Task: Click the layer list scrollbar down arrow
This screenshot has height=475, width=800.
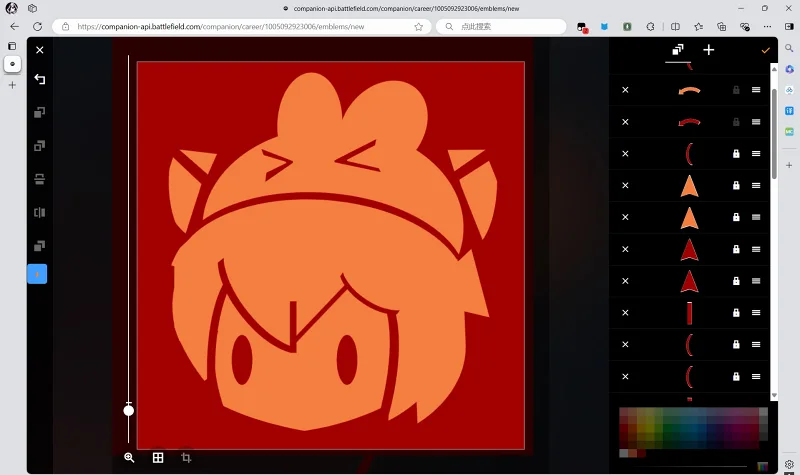Action: pyautogui.click(x=774, y=395)
